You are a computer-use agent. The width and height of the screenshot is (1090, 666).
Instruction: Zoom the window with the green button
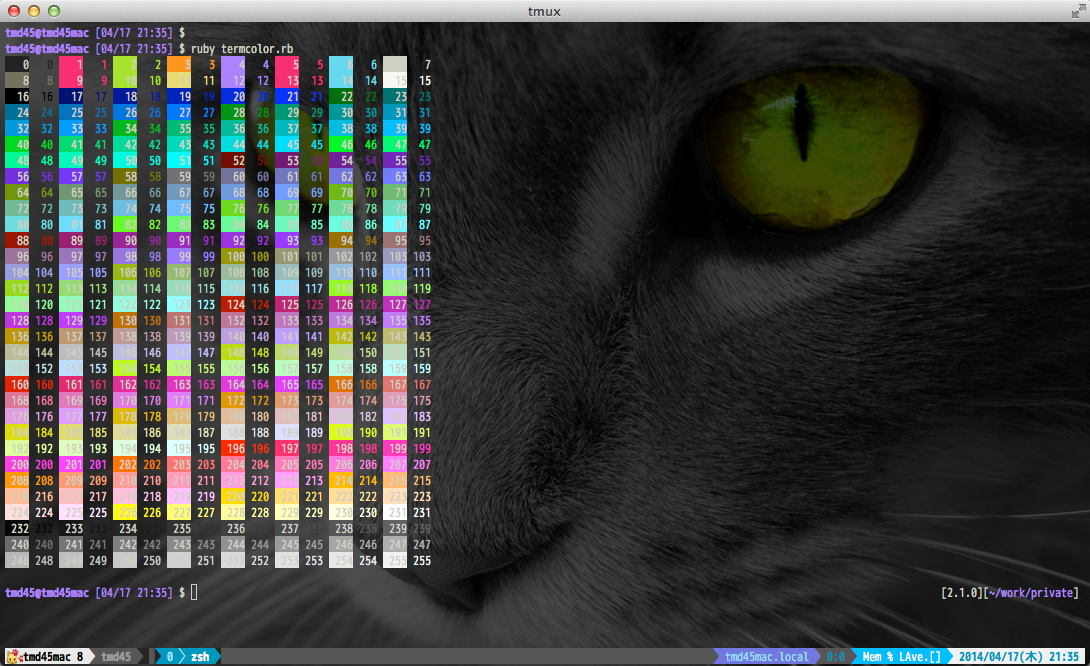(x=54, y=10)
